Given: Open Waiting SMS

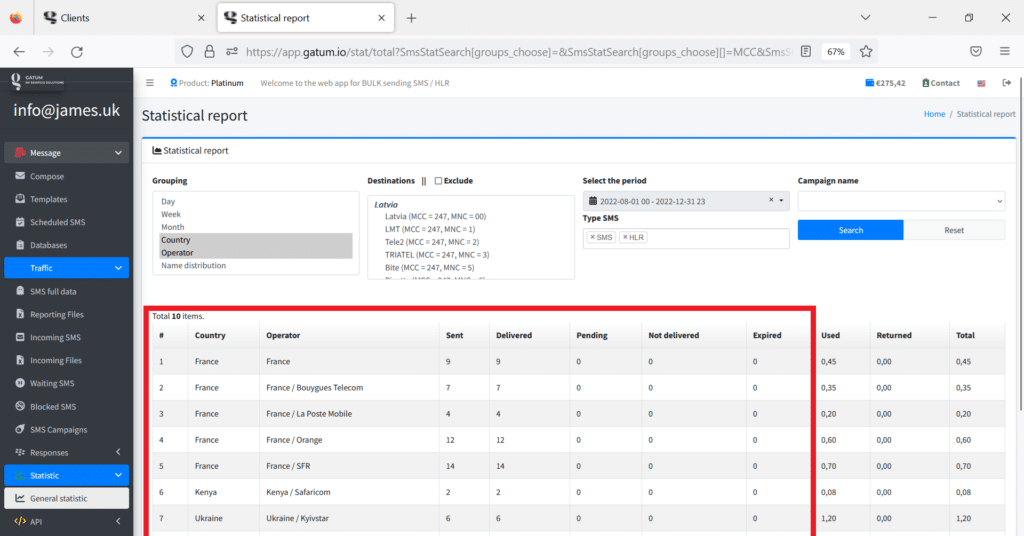Looking at the screenshot, I should (52, 383).
